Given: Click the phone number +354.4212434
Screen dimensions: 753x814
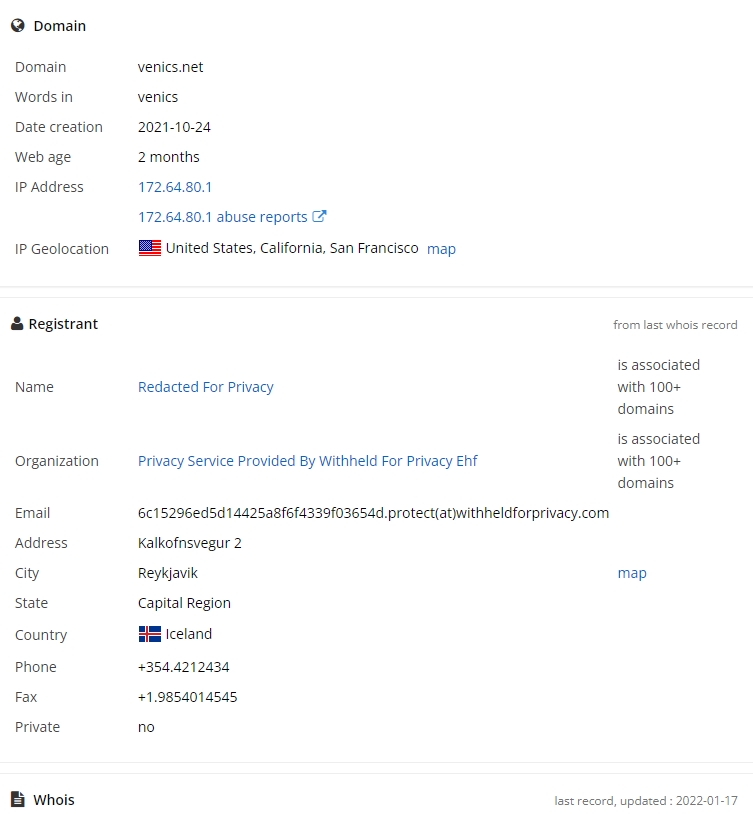Looking at the screenshot, I should (x=183, y=667).
